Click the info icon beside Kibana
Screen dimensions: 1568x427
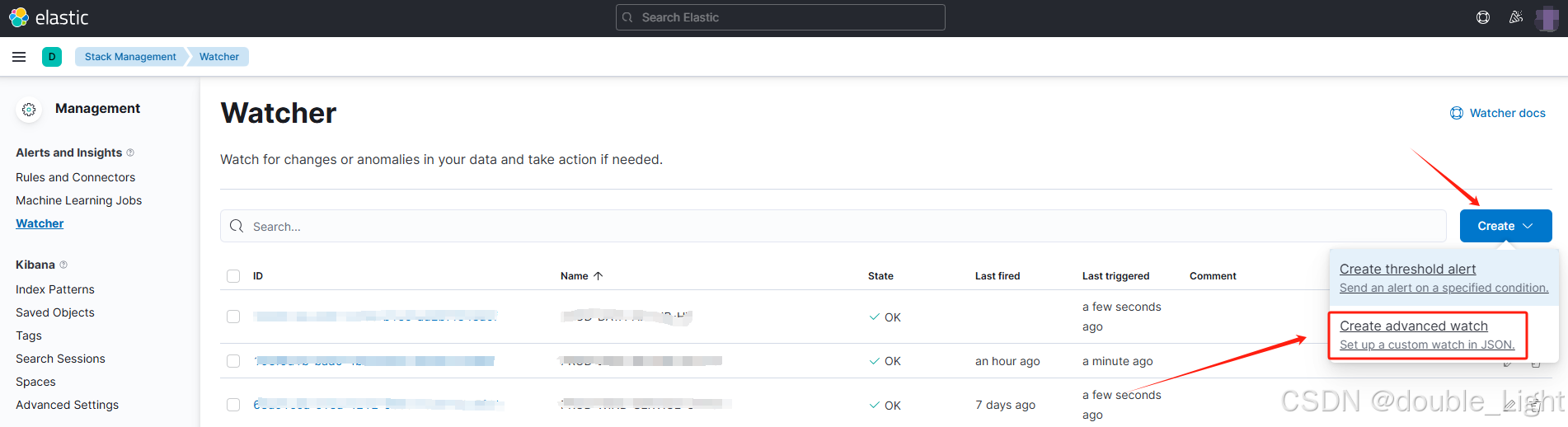tap(63, 265)
